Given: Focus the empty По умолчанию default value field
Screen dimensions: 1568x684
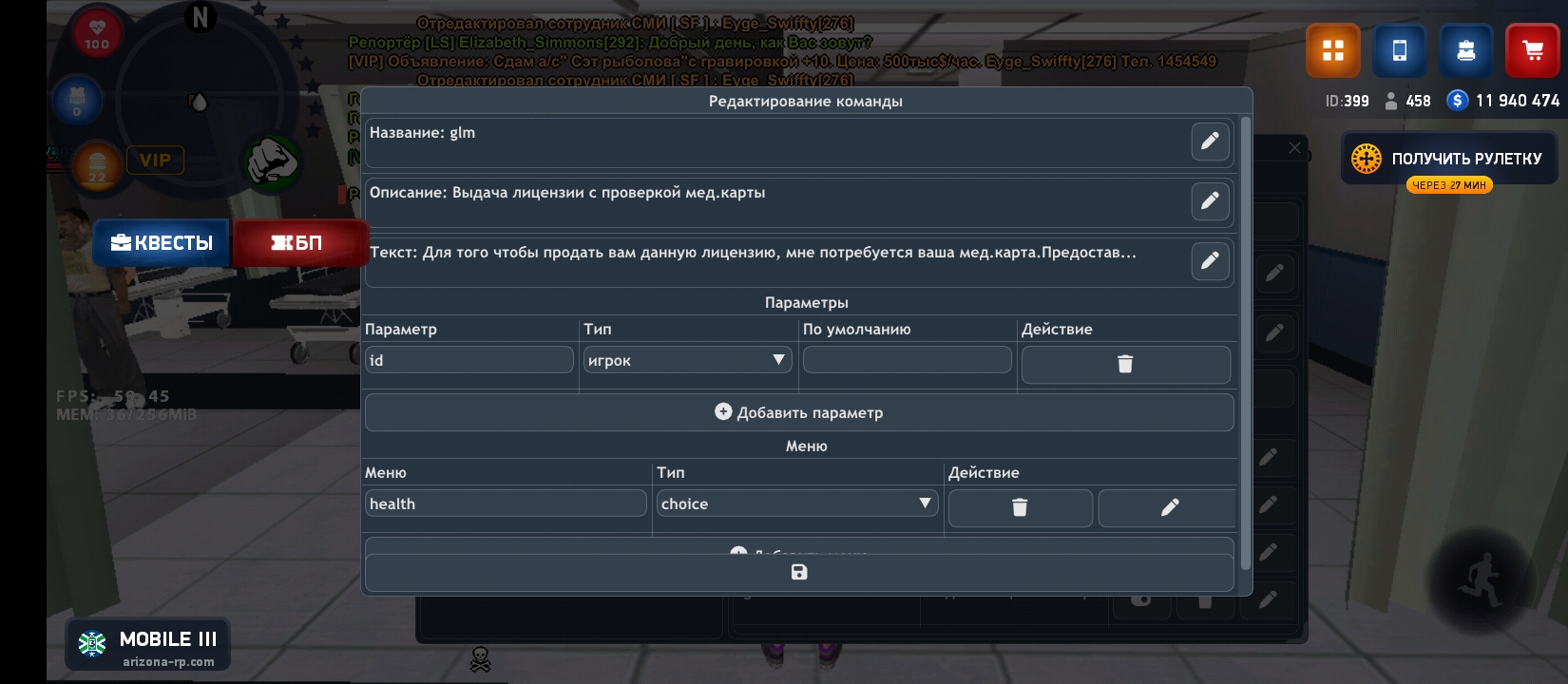Looking at the screenshot, I should click(x=908, y=360).
